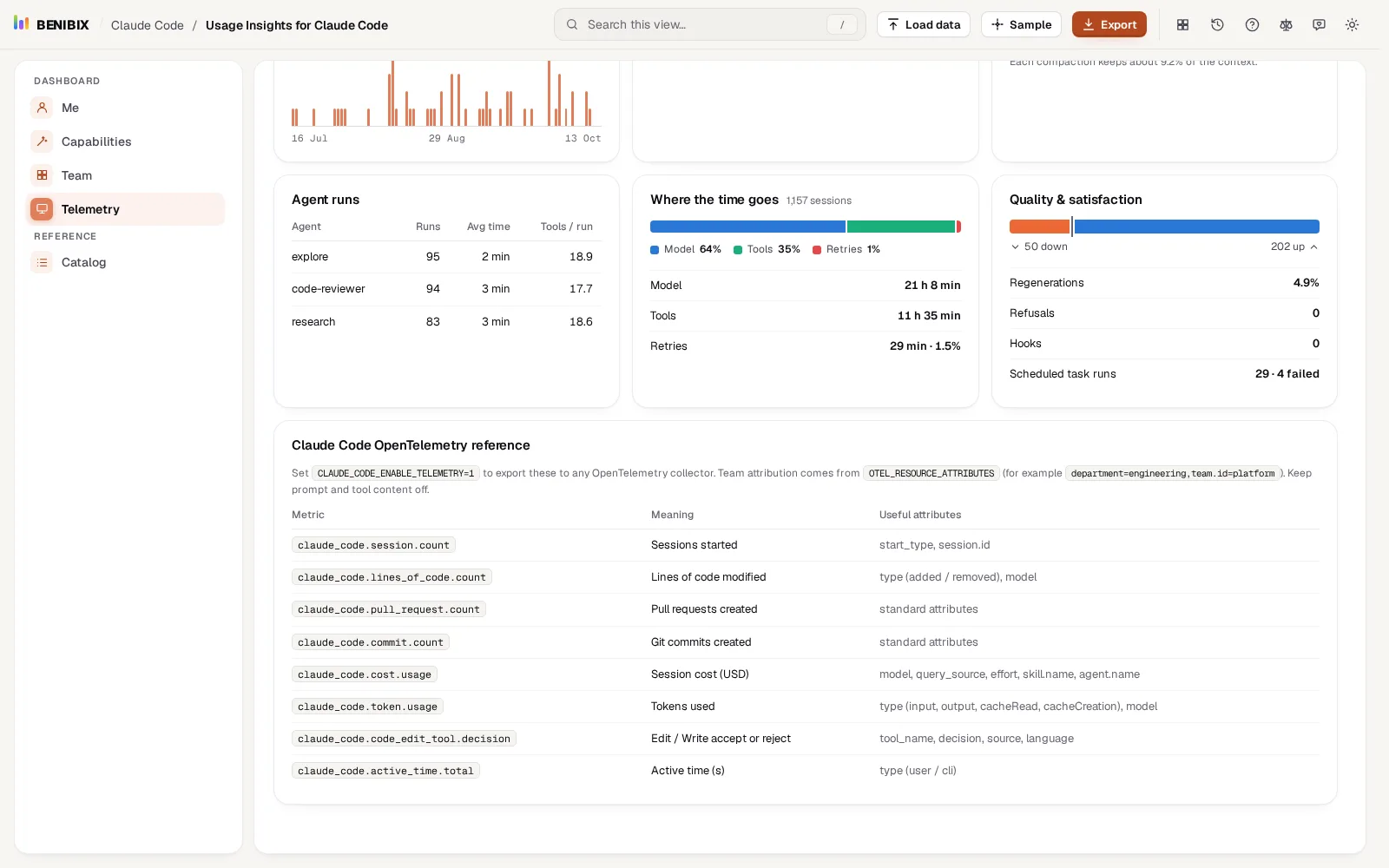
Task: Open the Me dashboard page
Action: point(127,108)
